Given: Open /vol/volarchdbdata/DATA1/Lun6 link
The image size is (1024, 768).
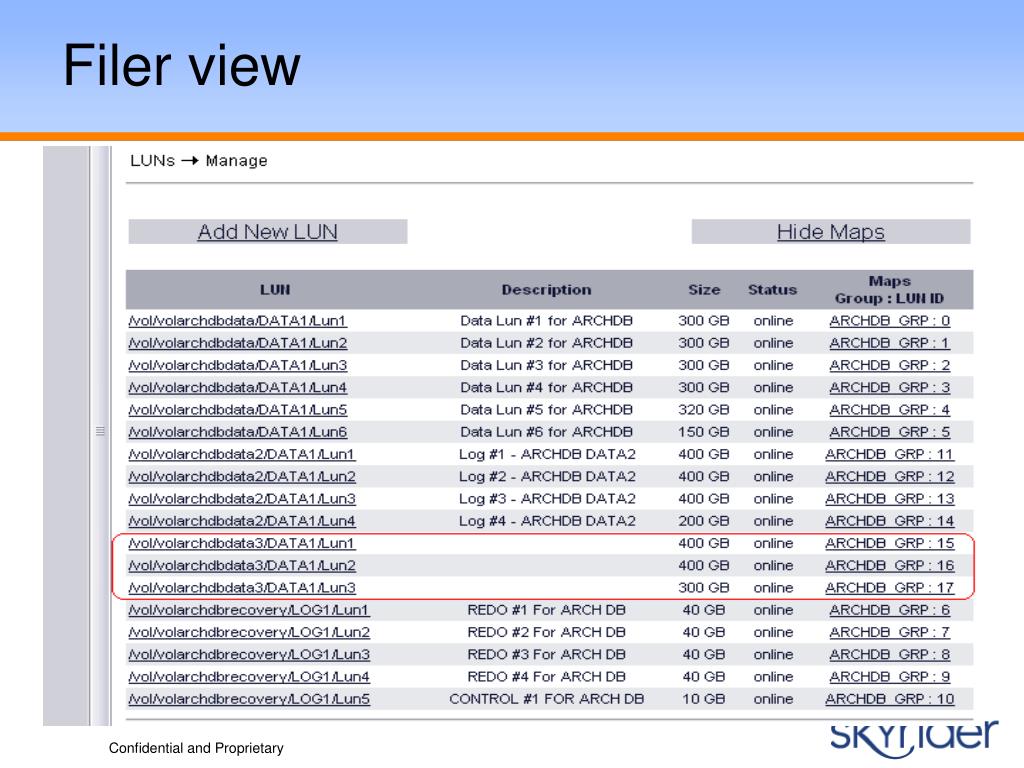Looking at the screenshot, I should tap(238, 432).
